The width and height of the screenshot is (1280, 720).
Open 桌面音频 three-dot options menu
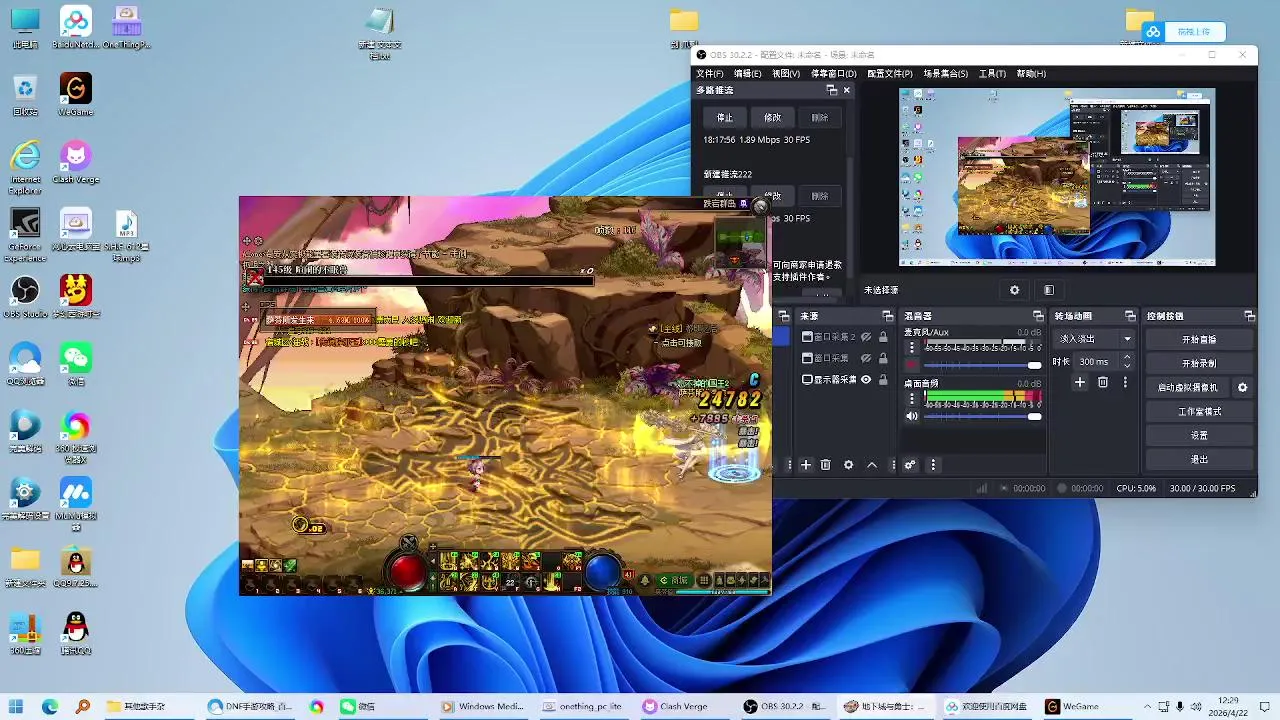point(911,399)
